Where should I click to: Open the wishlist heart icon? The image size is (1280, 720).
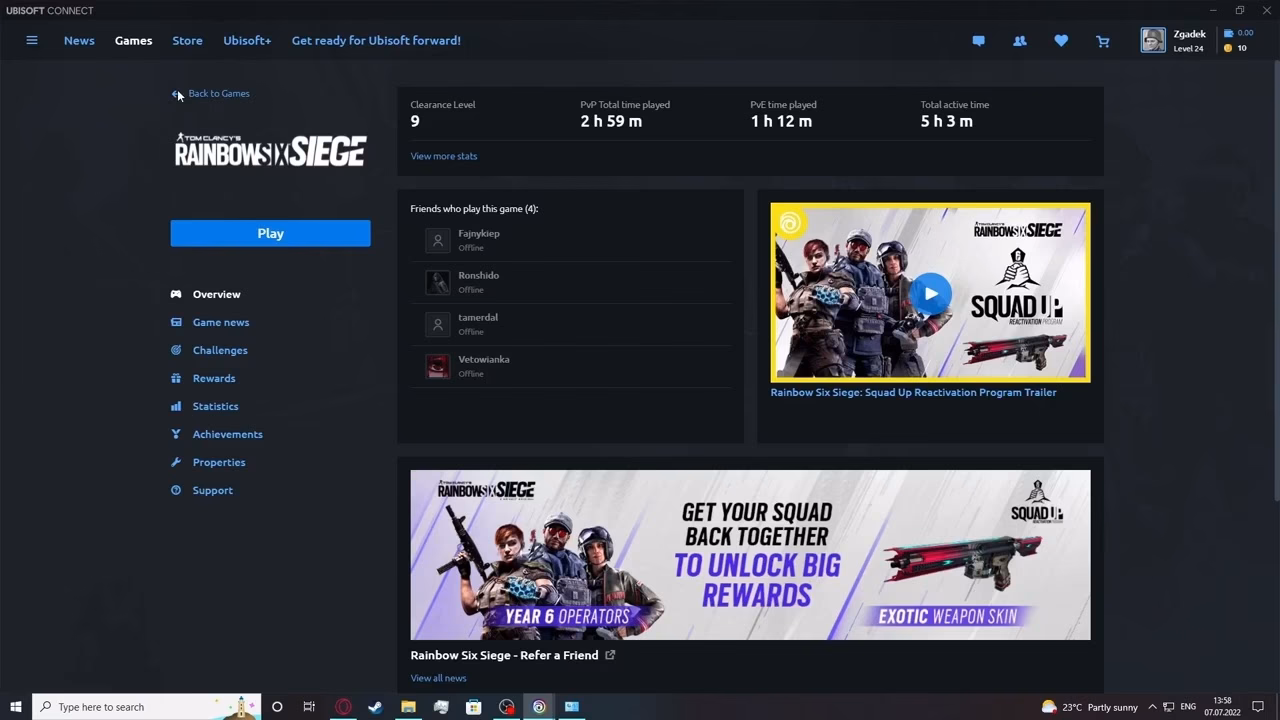(1061, 41)
